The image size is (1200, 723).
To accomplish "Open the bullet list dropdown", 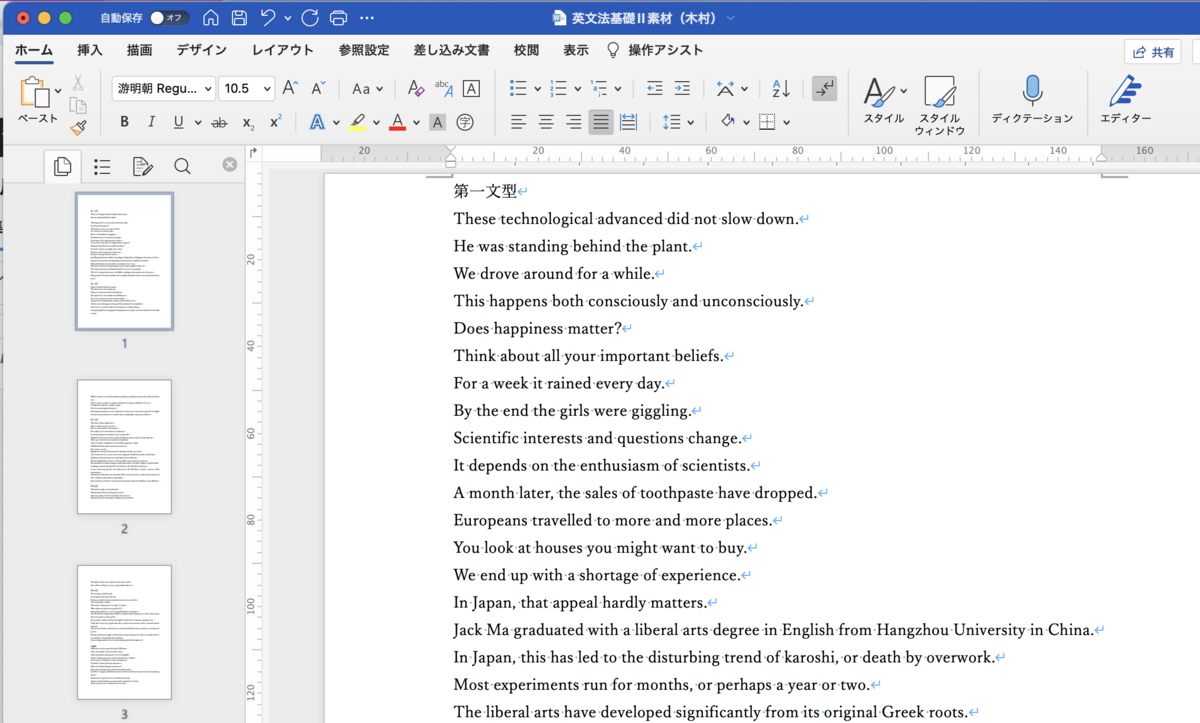I will (537, 89).
